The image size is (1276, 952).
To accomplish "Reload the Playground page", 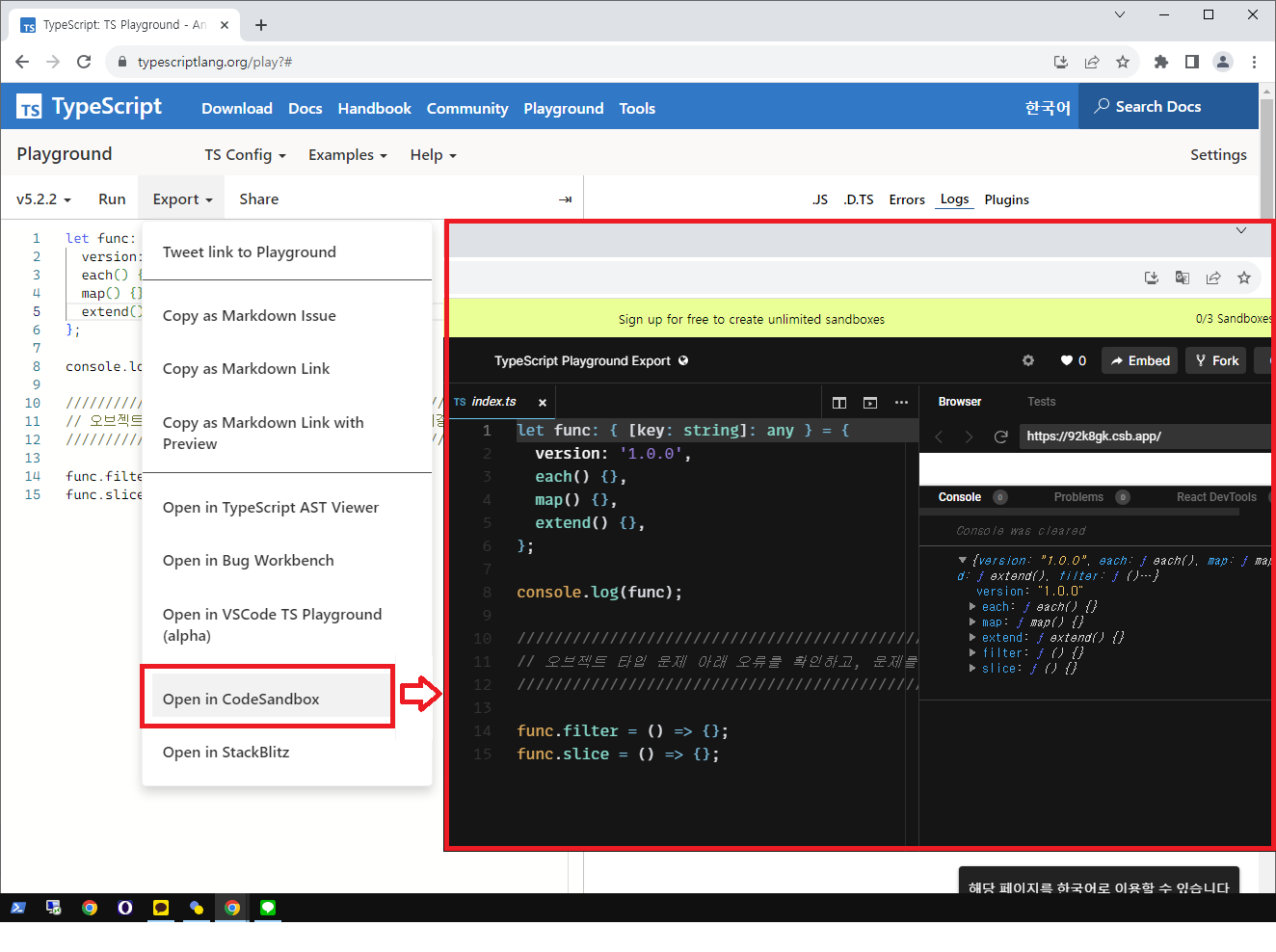I will point(84,62).
